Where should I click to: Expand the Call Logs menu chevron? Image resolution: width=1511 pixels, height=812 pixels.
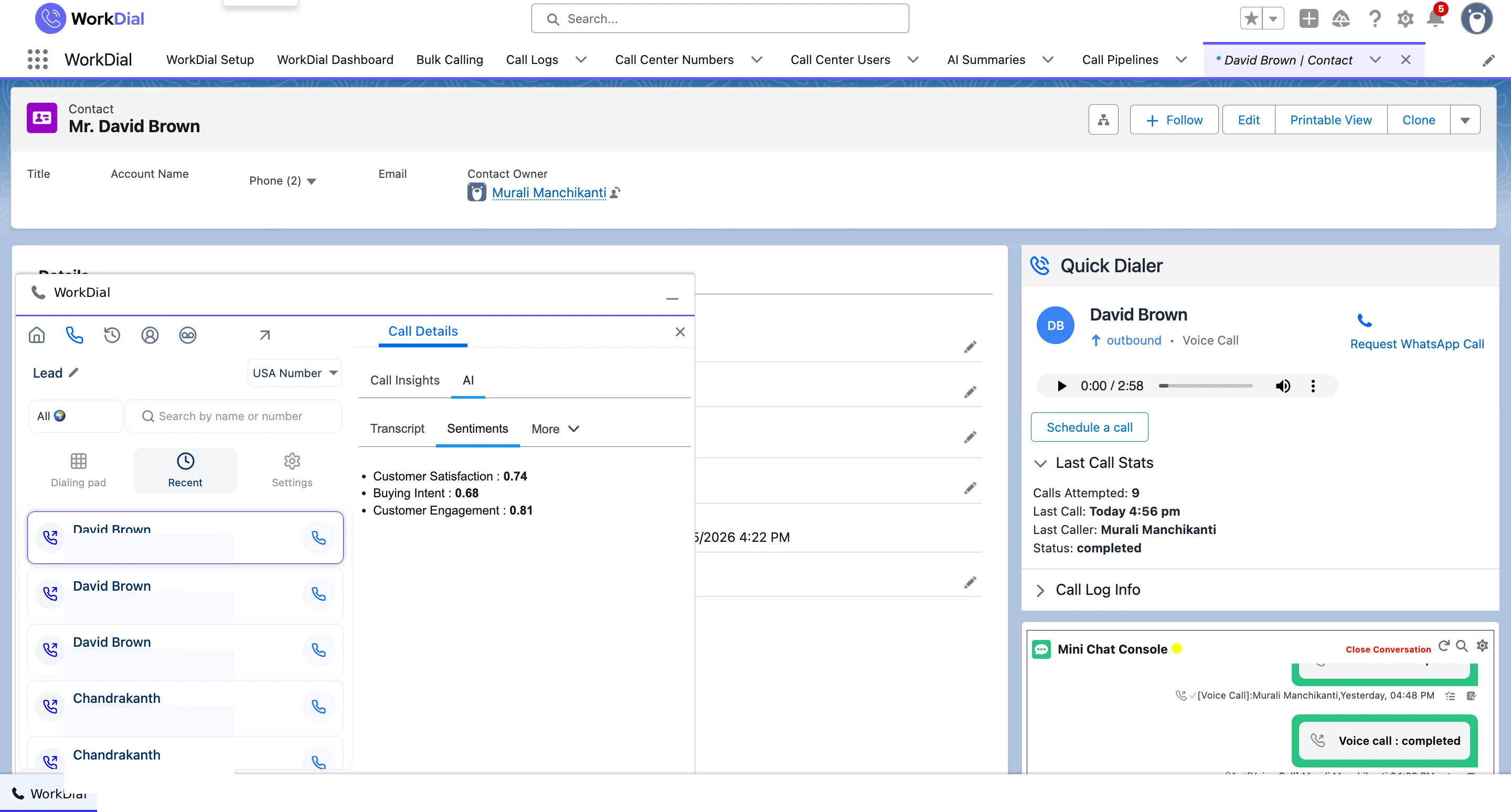[x=581, y=60]
